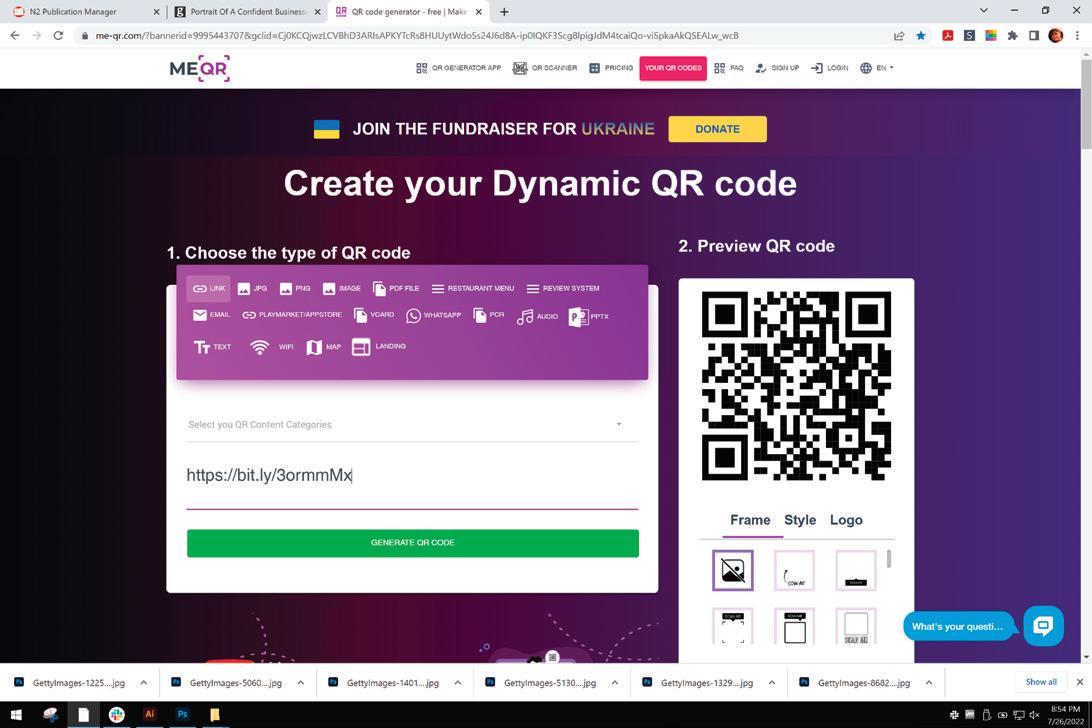Image resolution: width=1092 pixels, height=728 pixels.
Task: Open the Pricing page
Action: pyautogui.click(x=611, y=68)
